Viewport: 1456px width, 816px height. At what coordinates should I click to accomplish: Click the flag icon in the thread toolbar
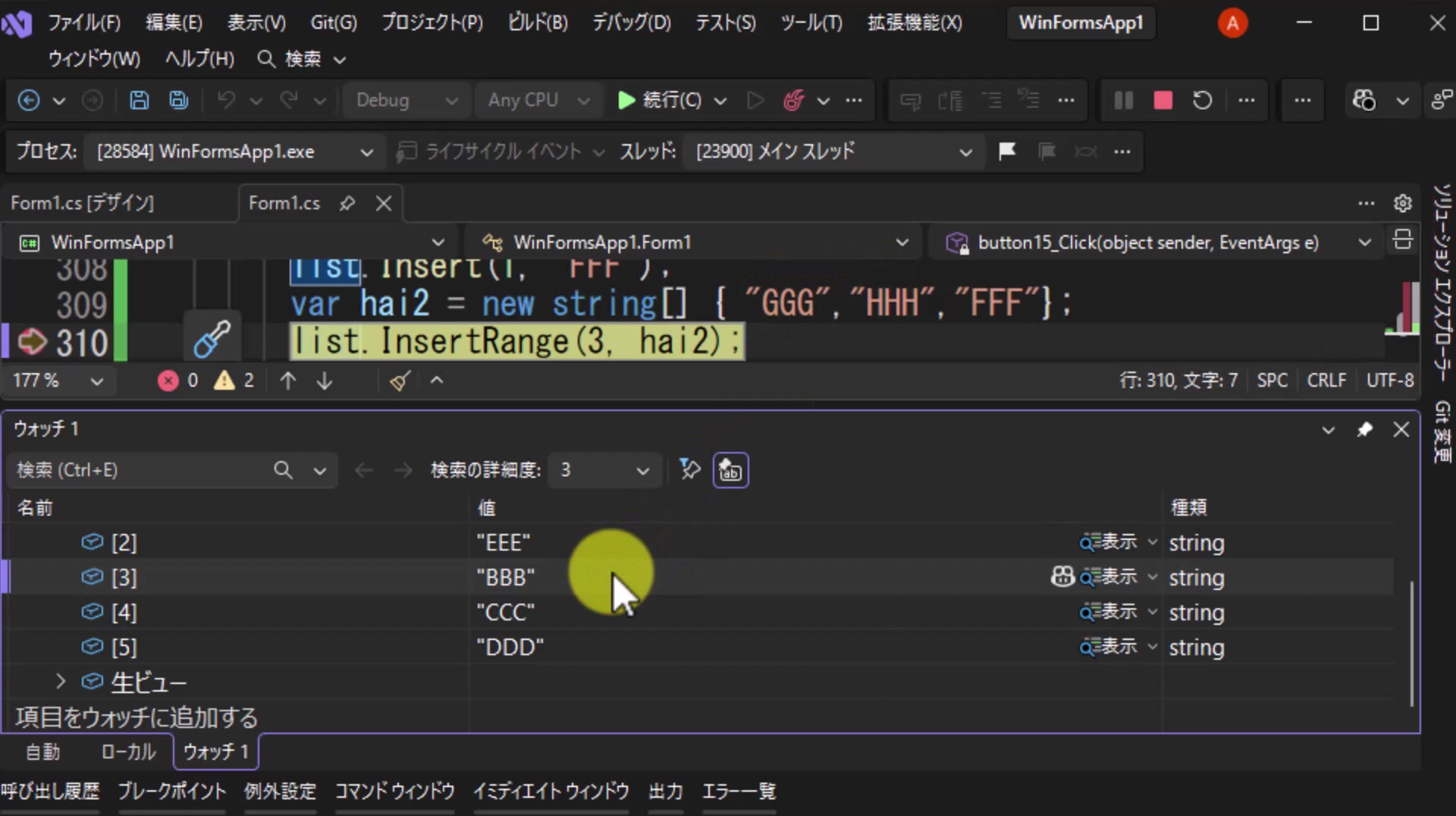pyautogui.click(x=1007, y=152)
